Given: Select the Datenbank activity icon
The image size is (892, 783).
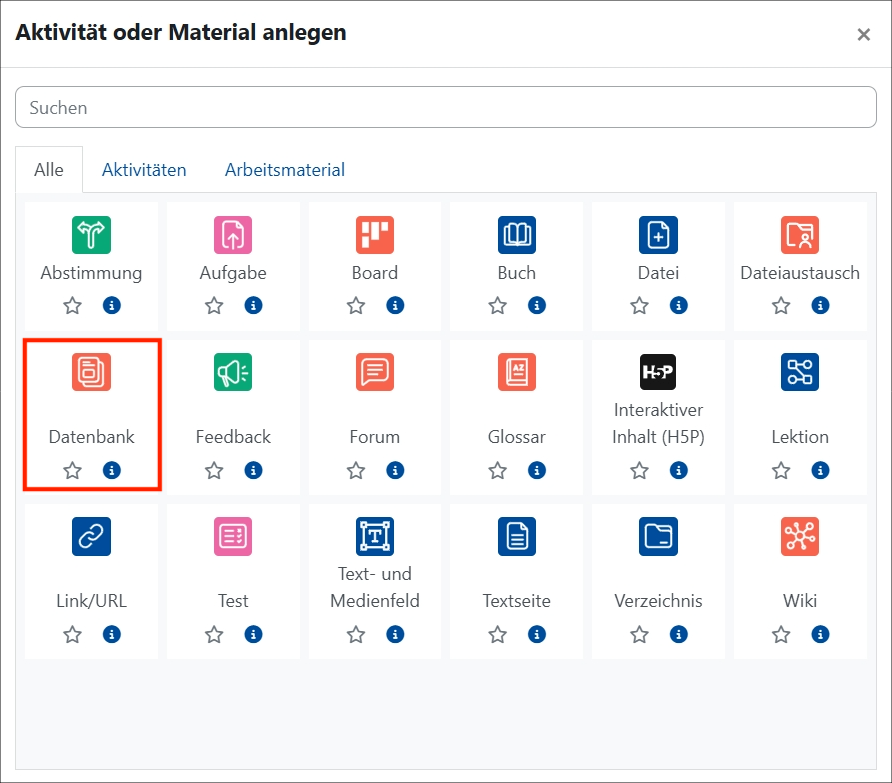Looking at the screenshot, I should click(91, 371).
